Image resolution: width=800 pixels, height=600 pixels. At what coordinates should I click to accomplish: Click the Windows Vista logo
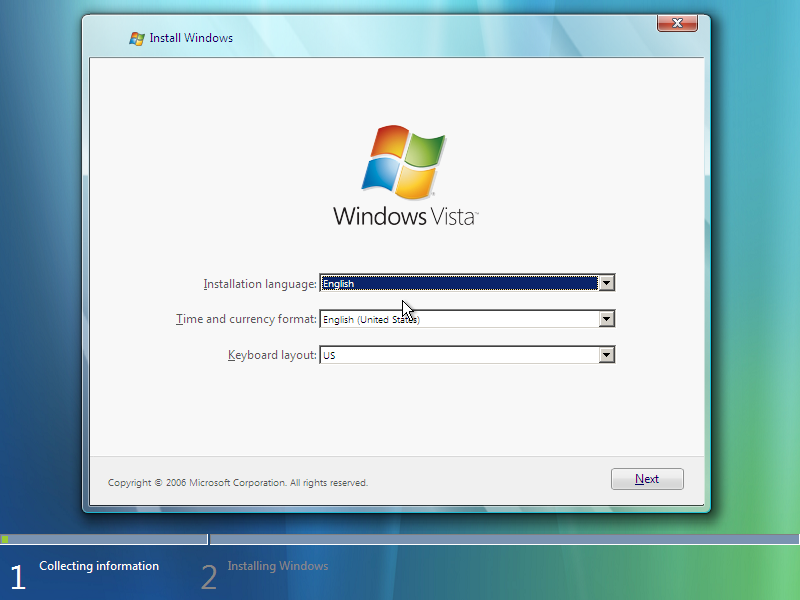(x=403, y=170)
